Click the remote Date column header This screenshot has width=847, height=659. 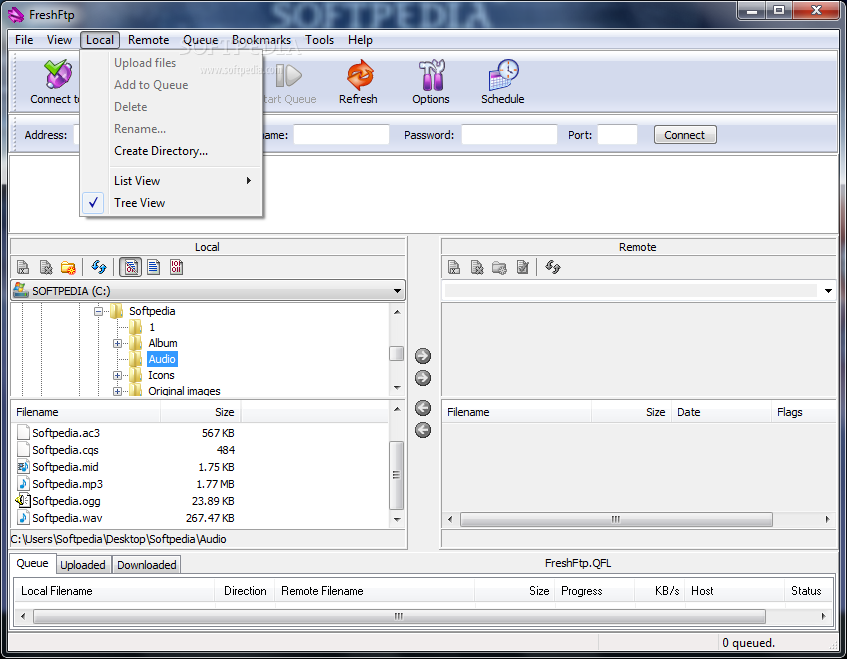tap(721, 412)
